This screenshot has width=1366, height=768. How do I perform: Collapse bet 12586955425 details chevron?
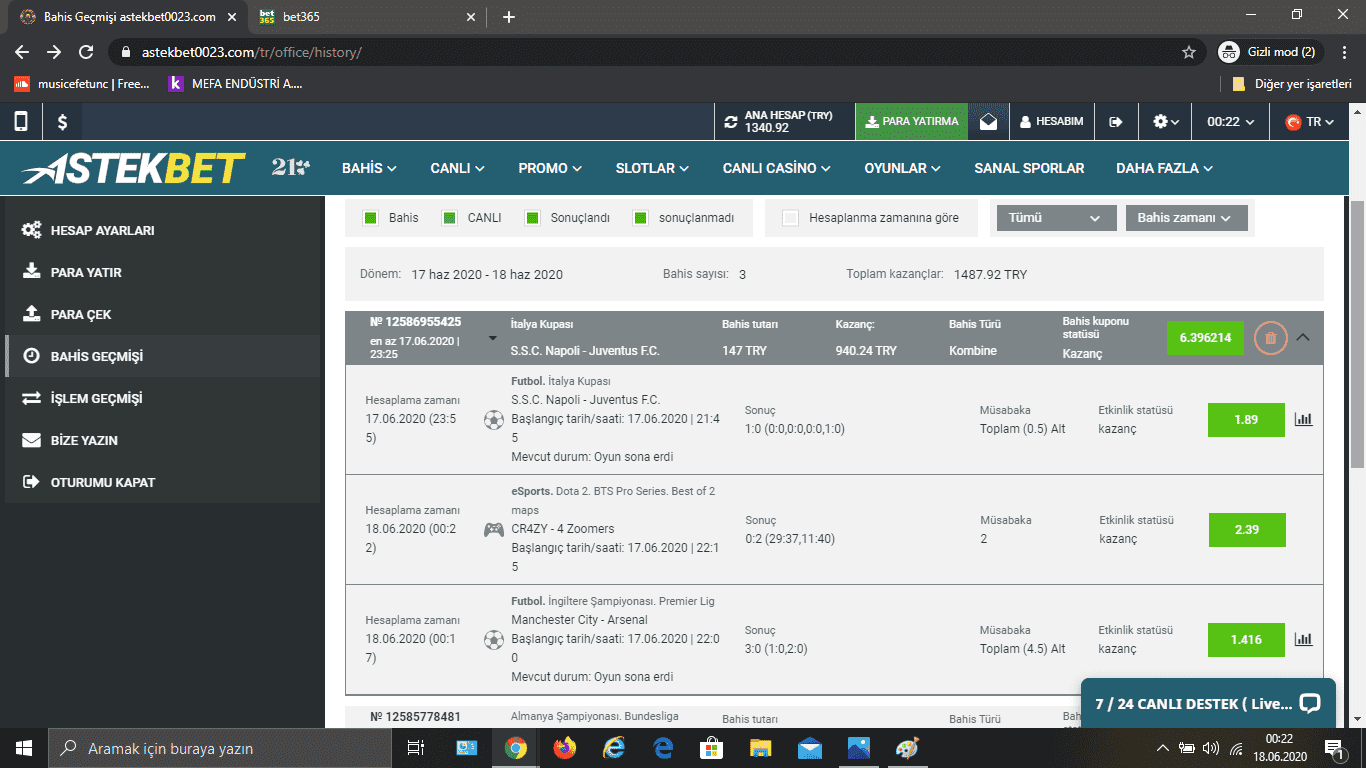coord(1303,337)
